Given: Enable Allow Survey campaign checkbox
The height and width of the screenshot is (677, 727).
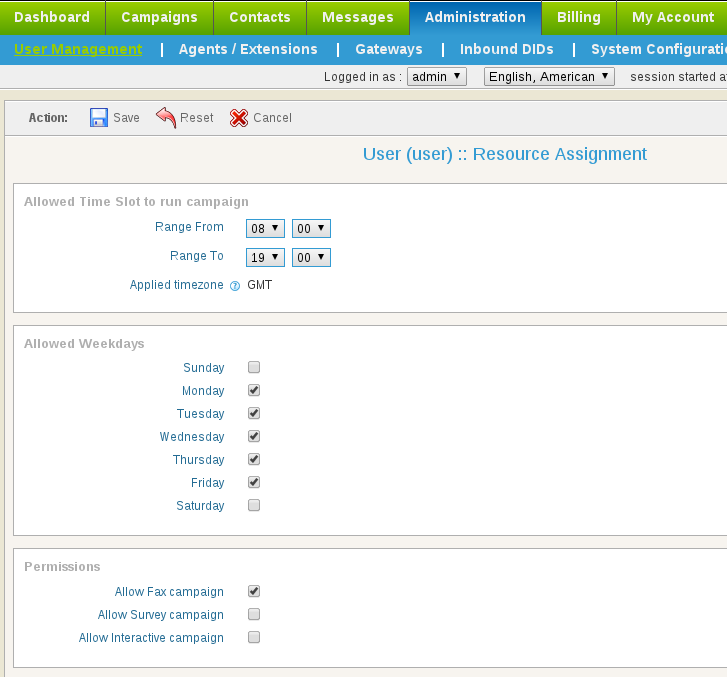Looking at the screenshot, I should click(x=254, y=614).
